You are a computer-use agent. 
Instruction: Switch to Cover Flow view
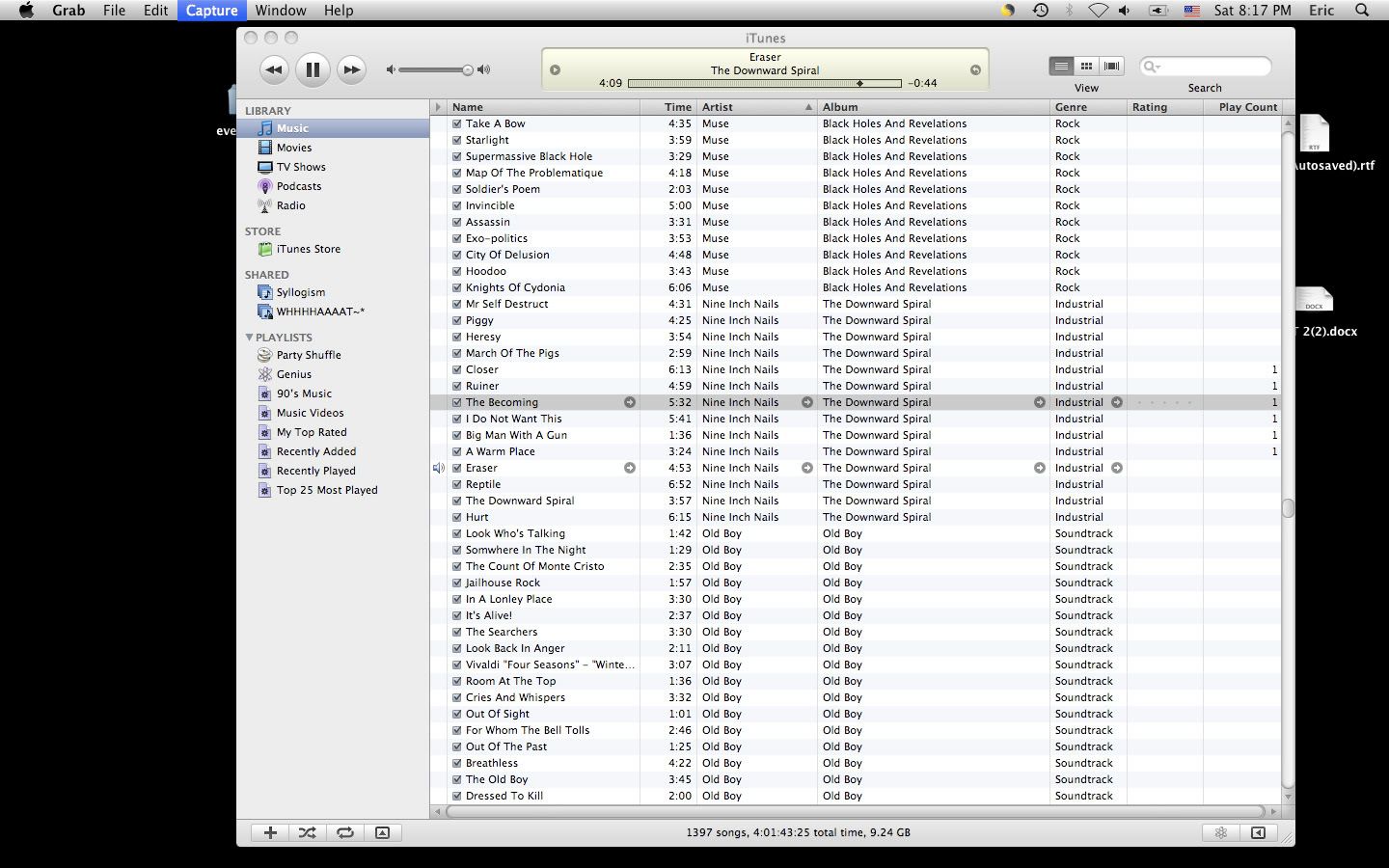coord(1112,66)
